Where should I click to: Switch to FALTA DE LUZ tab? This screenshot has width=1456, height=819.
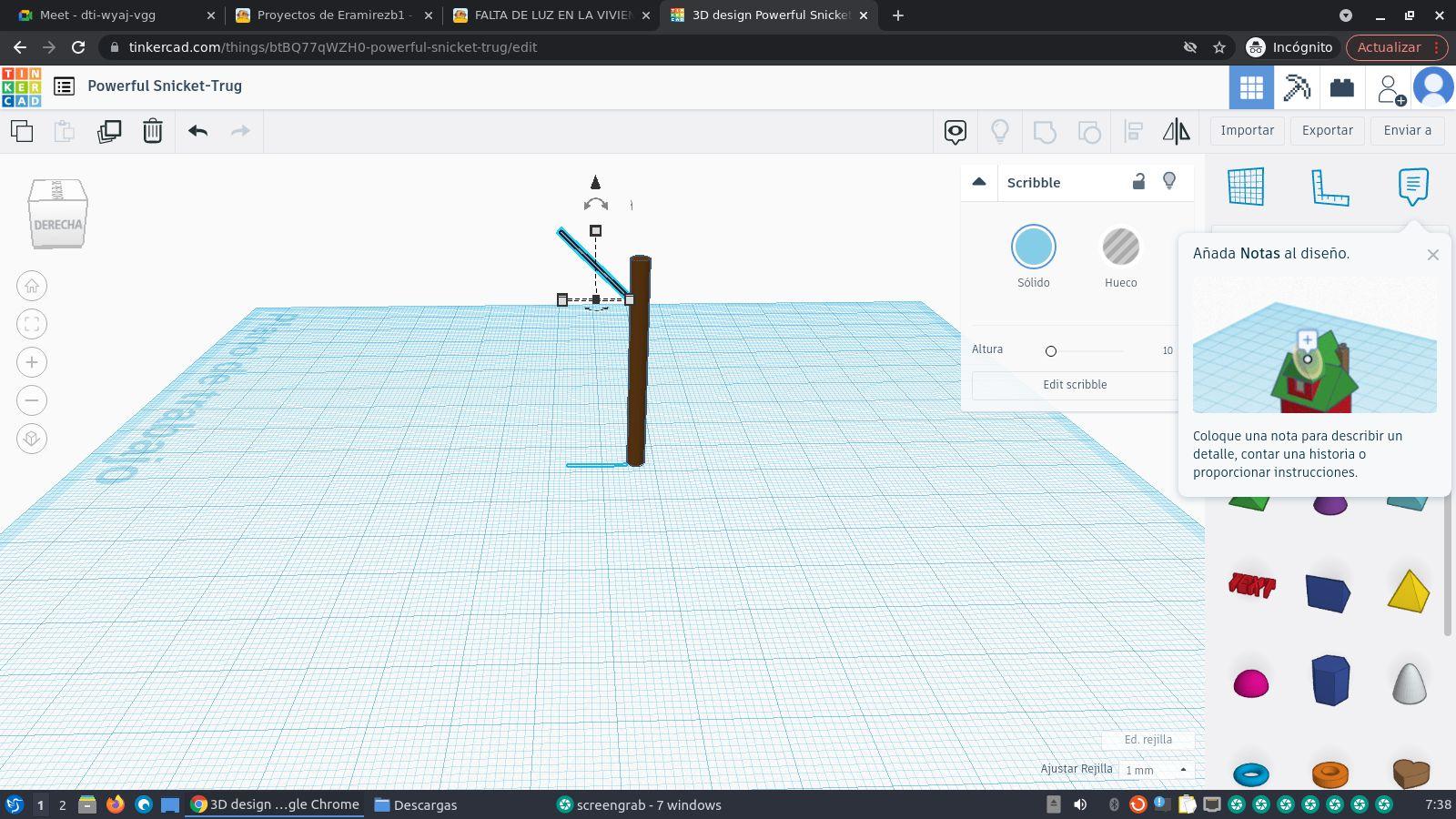pos(552,15)
